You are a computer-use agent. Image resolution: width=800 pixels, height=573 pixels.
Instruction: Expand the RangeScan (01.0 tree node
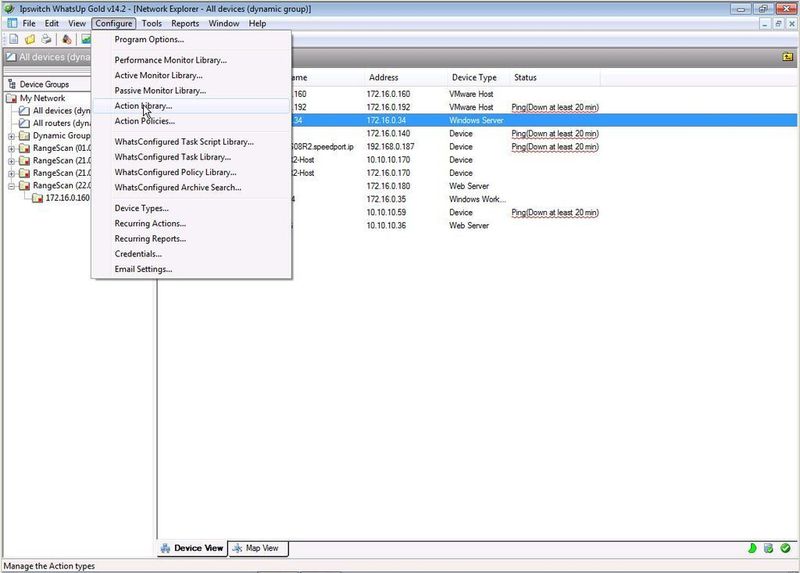11,148
